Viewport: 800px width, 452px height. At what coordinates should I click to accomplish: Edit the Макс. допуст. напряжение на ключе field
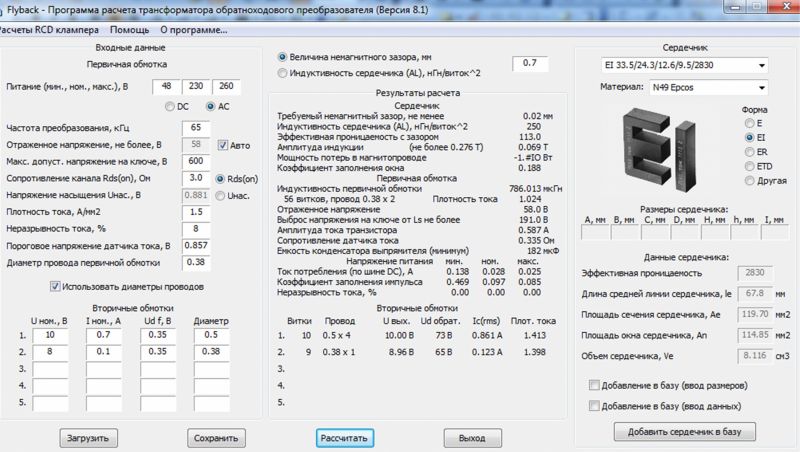coord(196,161)
